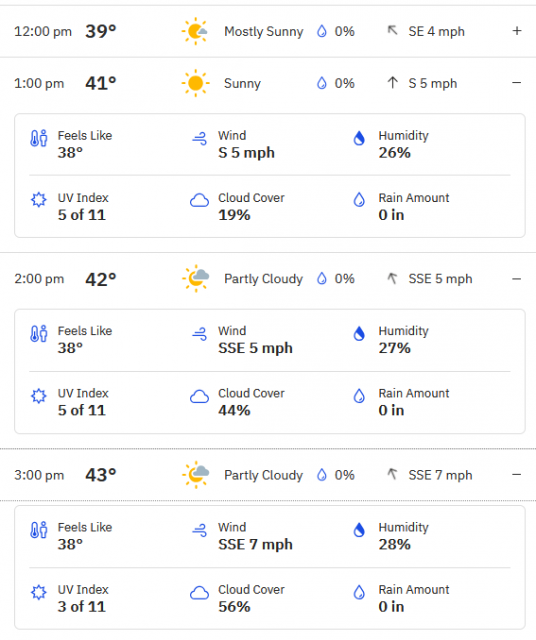The height and width of the screenshot is (640, 536).
Task: Collapse the 3:00 pm forecast details
Action: click(x=517, y=475)
